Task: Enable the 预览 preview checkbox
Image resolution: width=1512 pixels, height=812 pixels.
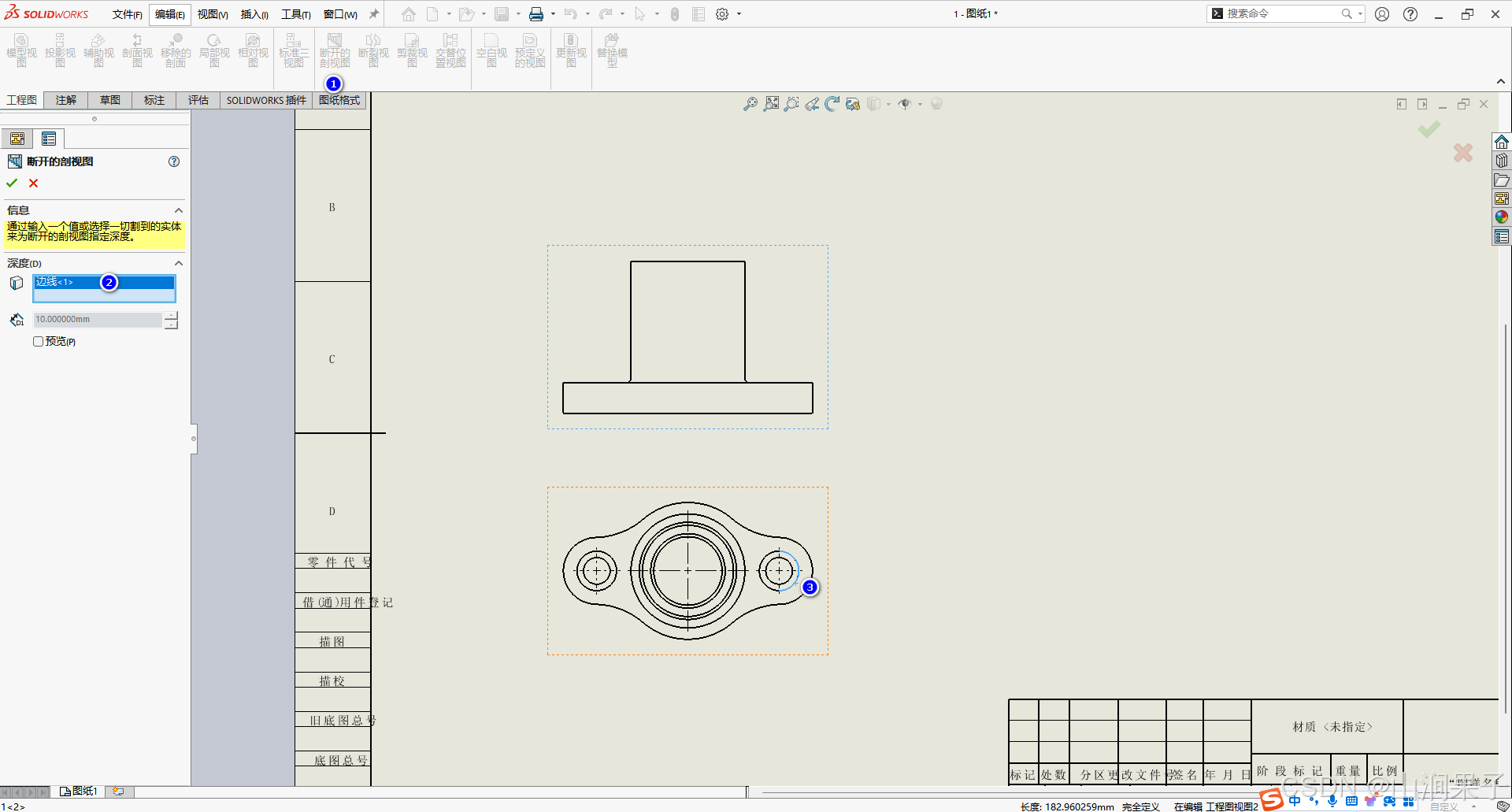Action: point(38,342)
